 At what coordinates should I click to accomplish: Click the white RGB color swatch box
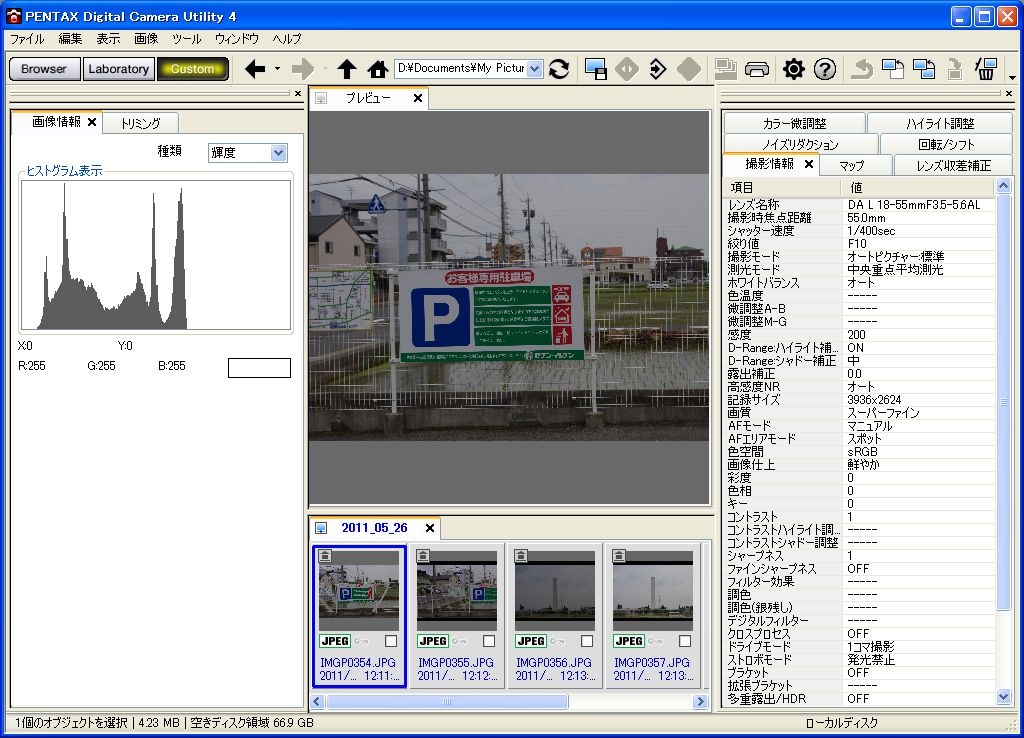[x=259, y=368]
